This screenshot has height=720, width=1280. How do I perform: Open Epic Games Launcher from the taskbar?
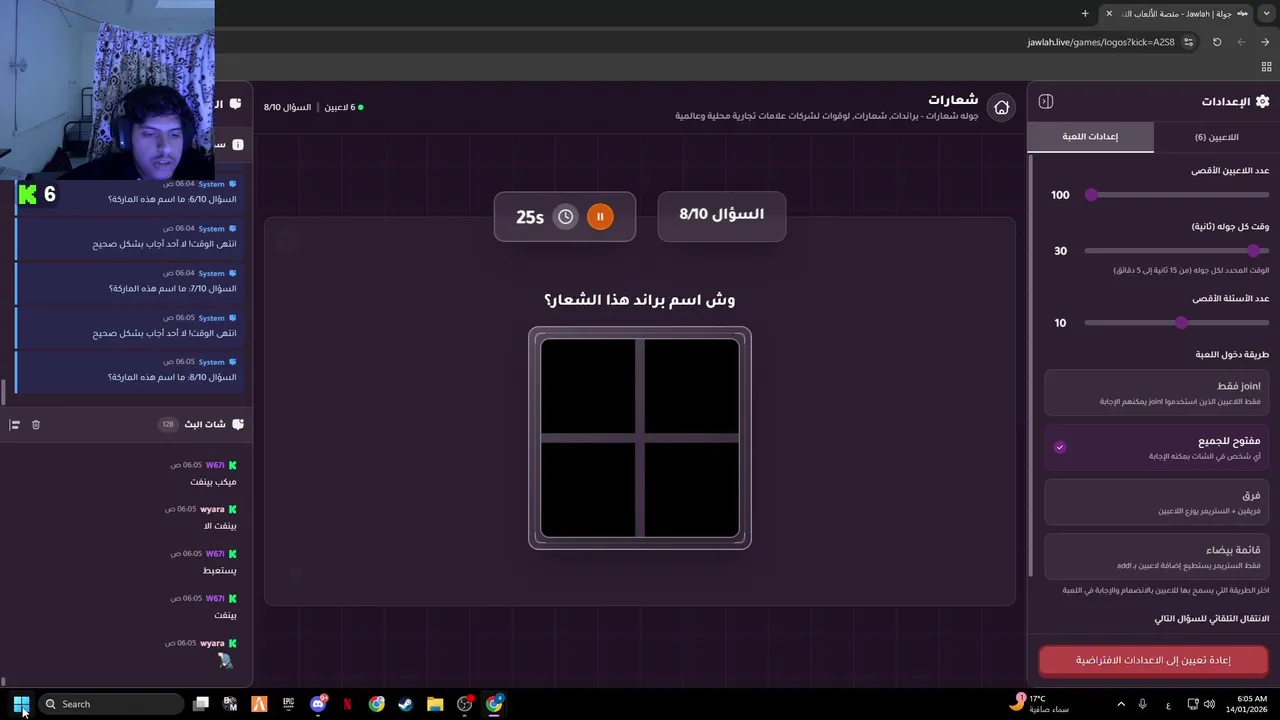coord(288,704)
